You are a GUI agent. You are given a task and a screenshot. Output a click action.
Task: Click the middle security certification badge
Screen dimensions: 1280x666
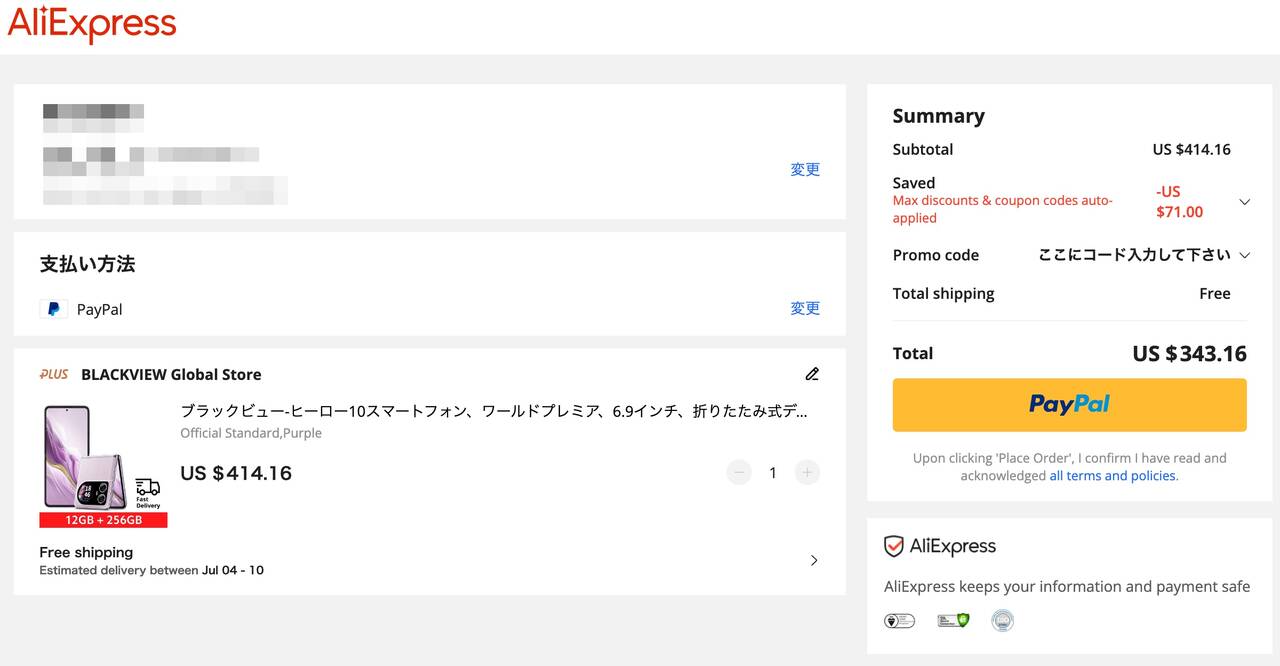point(953,621)
